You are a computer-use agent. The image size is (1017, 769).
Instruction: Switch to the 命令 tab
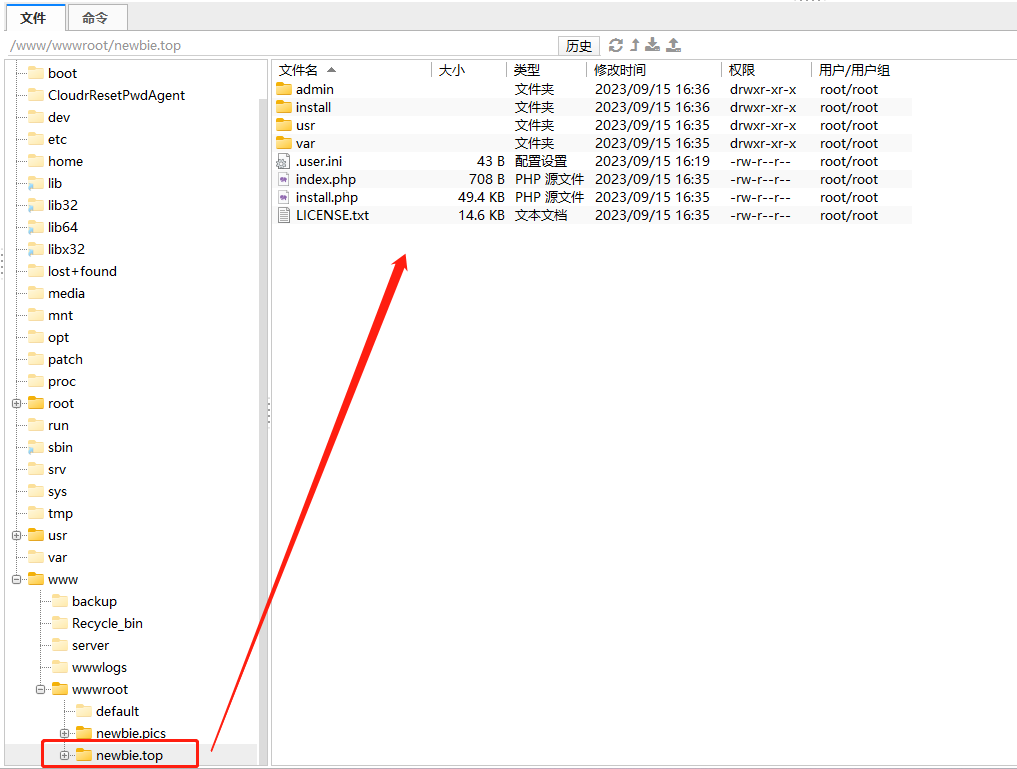pos(97,18)
